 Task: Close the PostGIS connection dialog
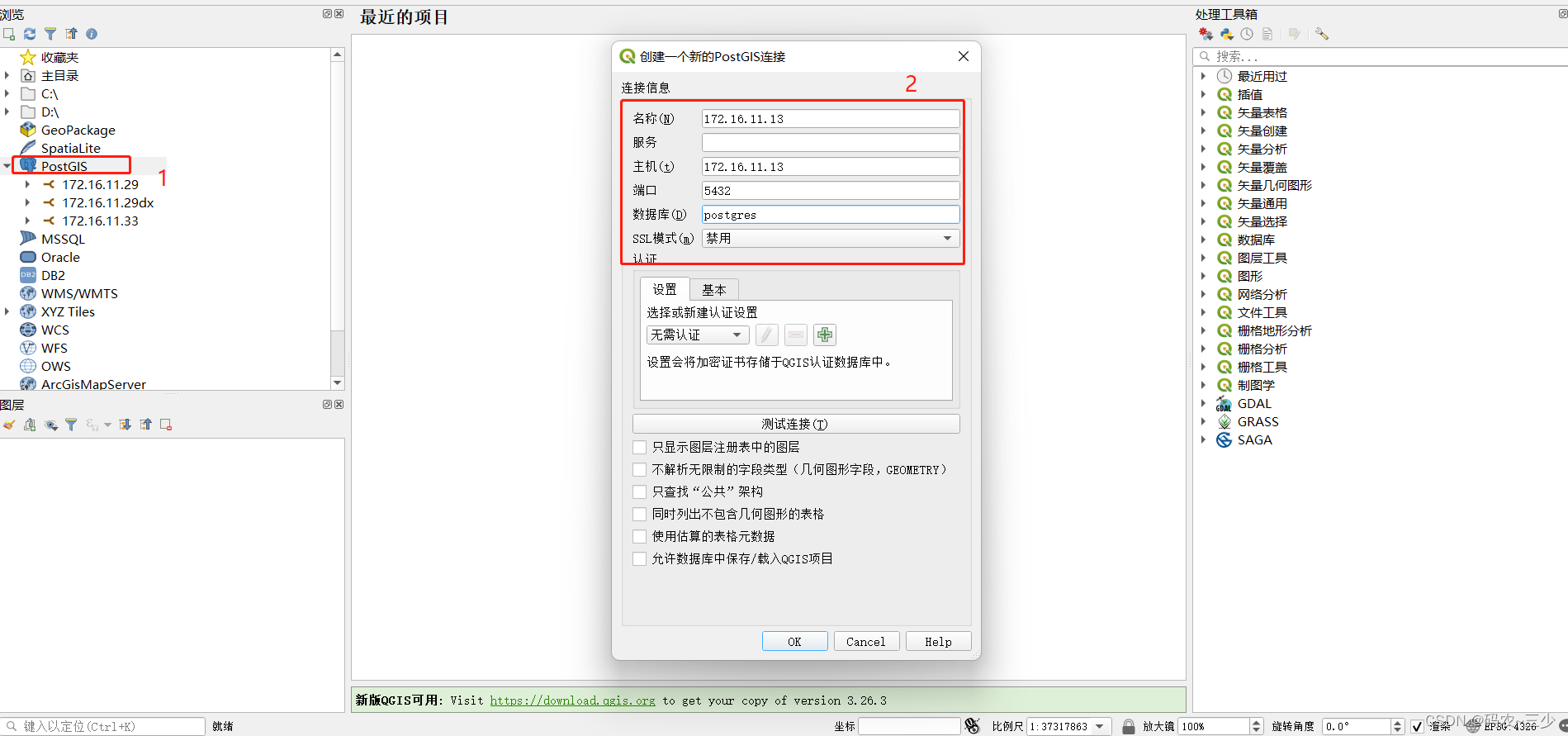point(963,56)
